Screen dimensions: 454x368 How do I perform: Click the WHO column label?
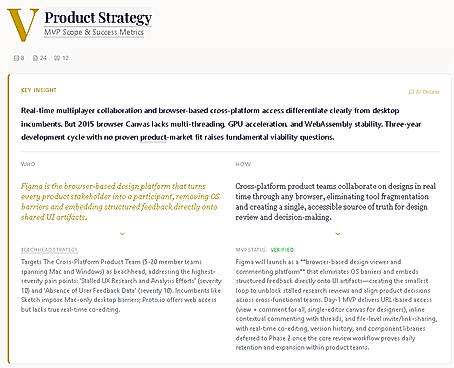coord(28,164)
